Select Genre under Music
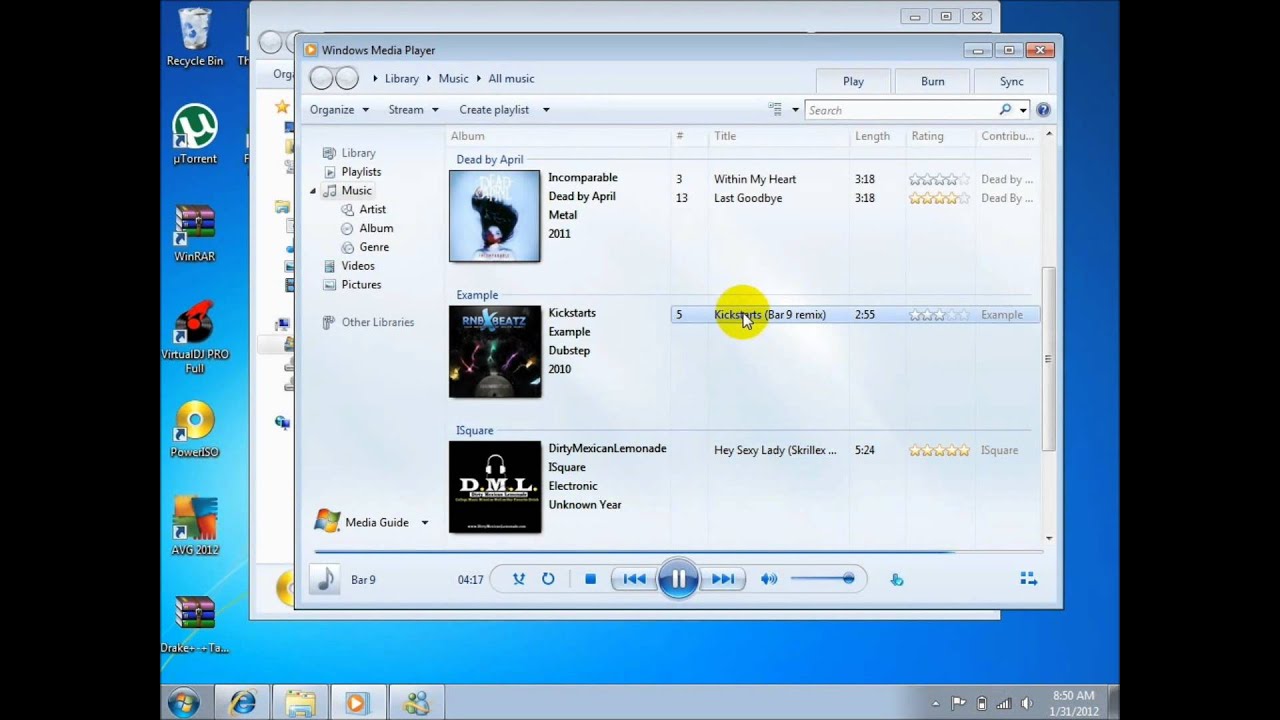The image size is (1280, 720). pyautogui.click(x=374, y=247)
